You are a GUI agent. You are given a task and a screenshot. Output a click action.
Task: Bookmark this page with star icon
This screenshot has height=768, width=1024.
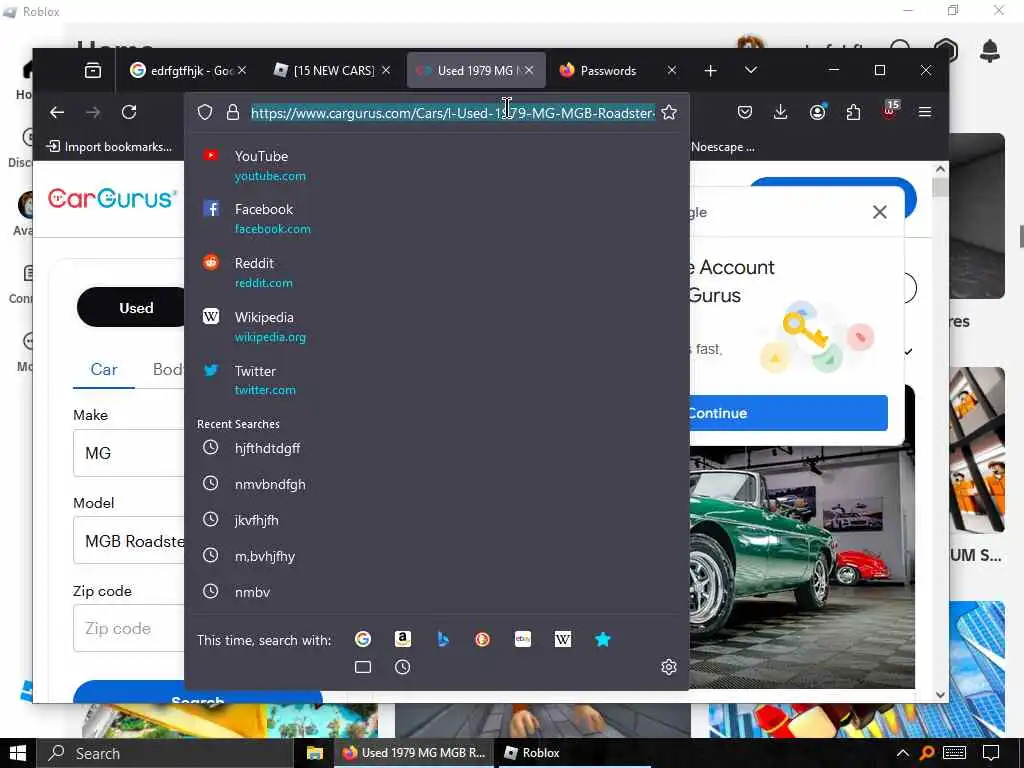point(669,112)
